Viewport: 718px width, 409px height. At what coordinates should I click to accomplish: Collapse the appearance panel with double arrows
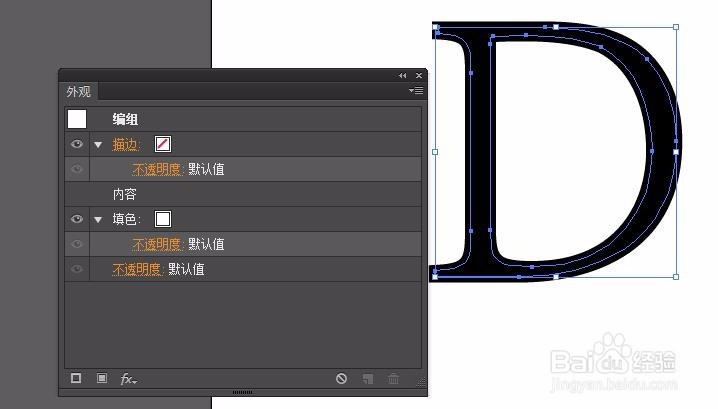point(402,76)
